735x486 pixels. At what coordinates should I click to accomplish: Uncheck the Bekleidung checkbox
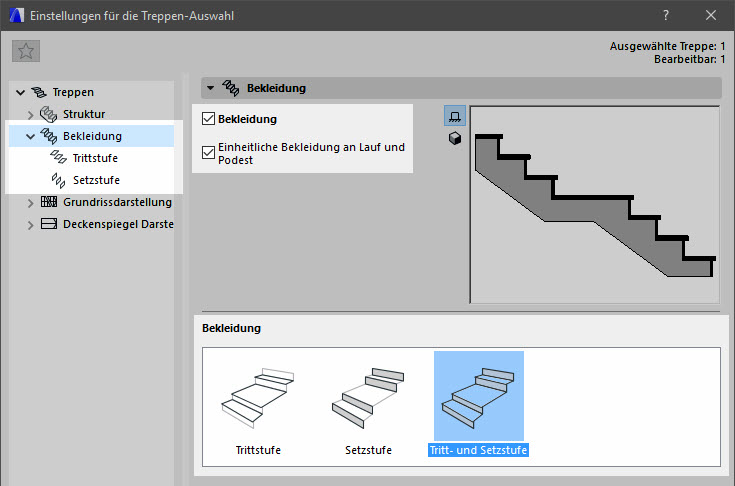209,119
